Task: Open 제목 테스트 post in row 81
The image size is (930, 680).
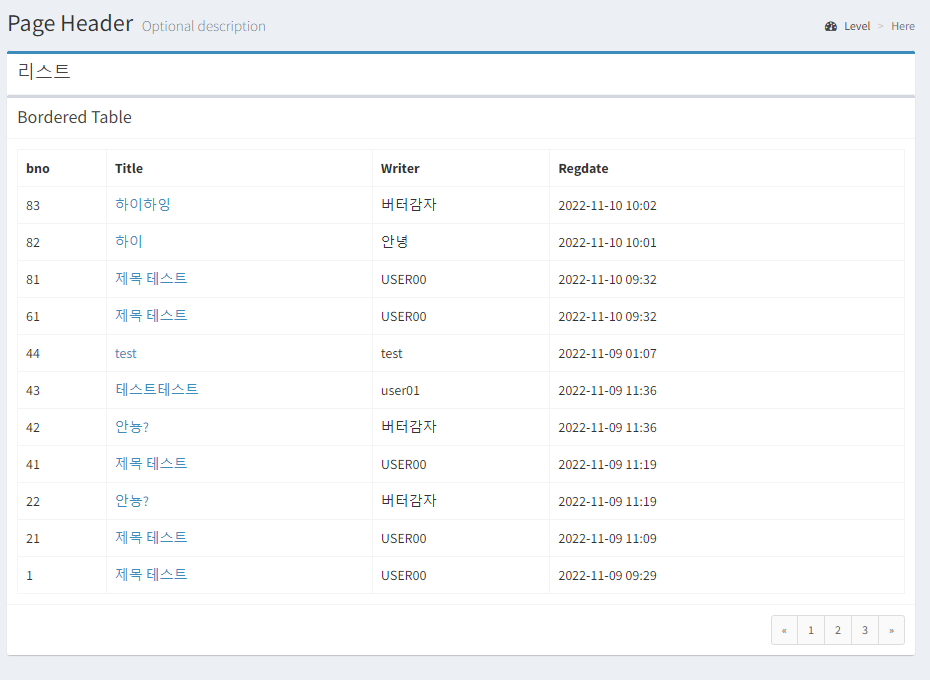Action: (x=151, y=278)
